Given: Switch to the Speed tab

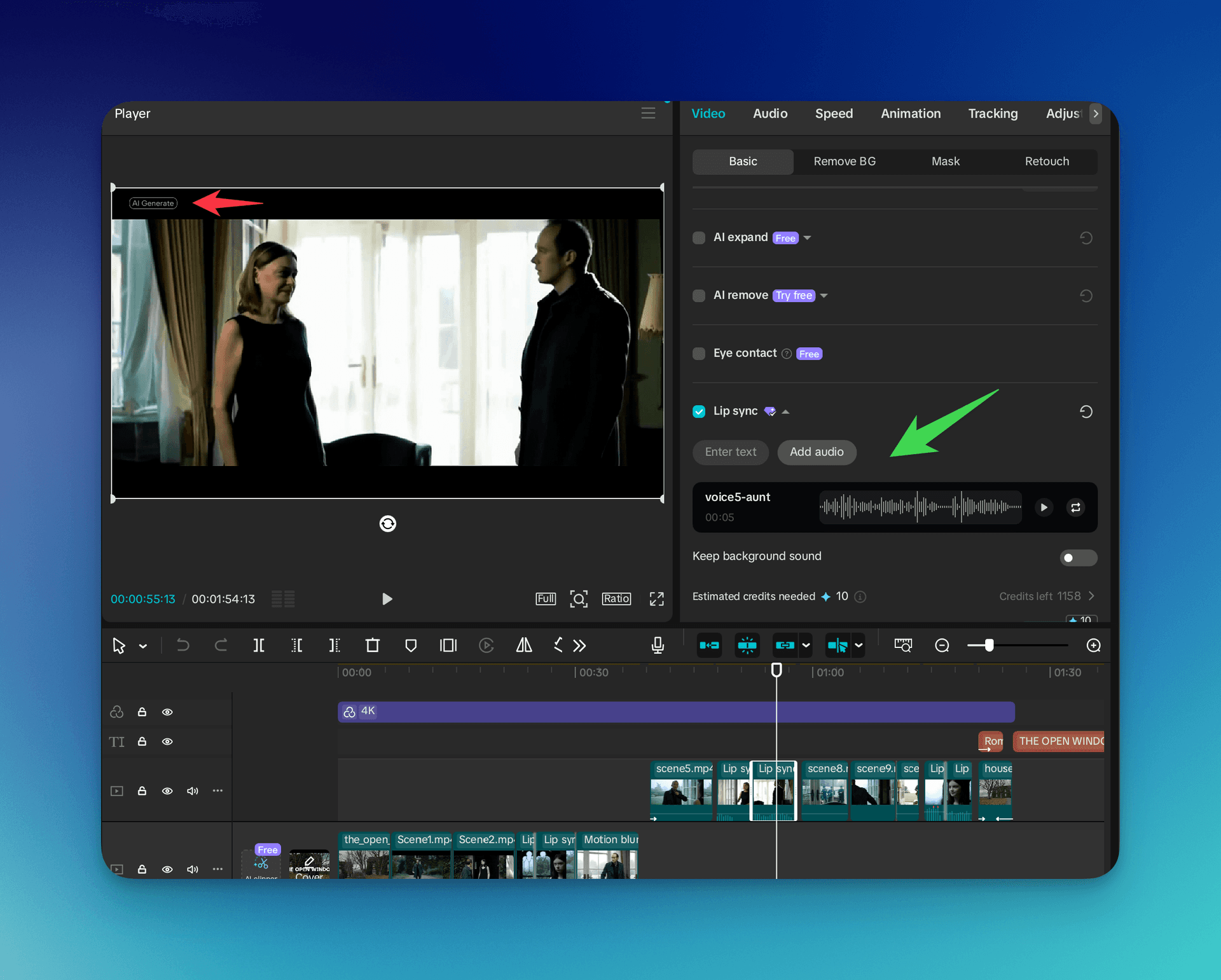Looking at the screenshot, I should click(834, 113).
